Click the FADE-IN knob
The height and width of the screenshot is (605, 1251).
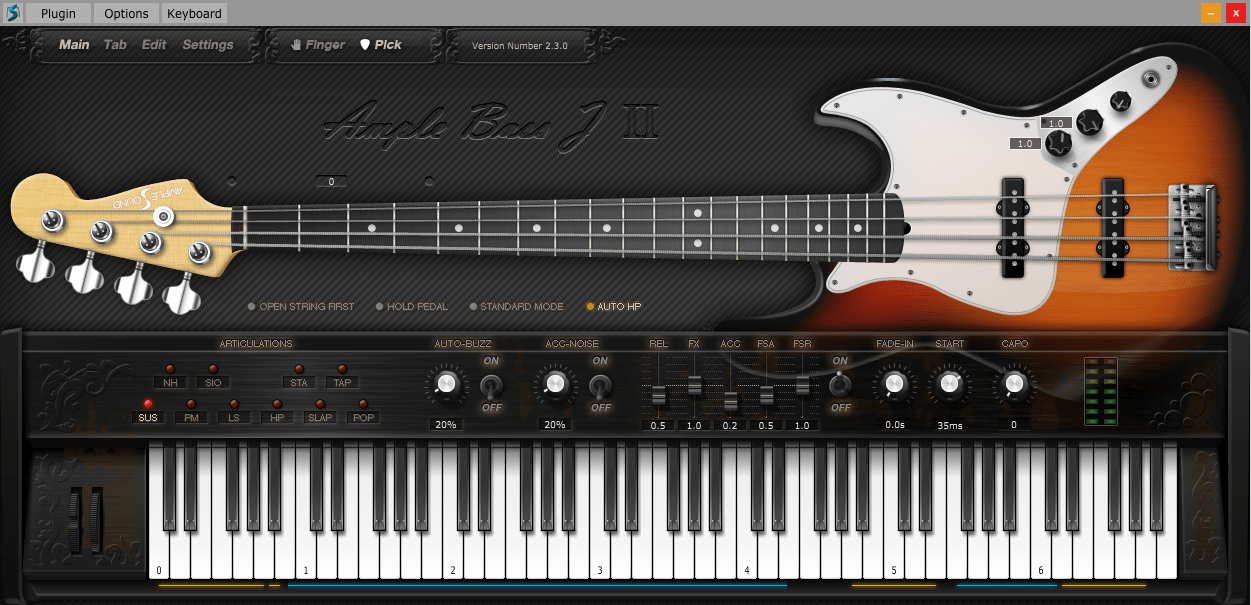point(894,384)
